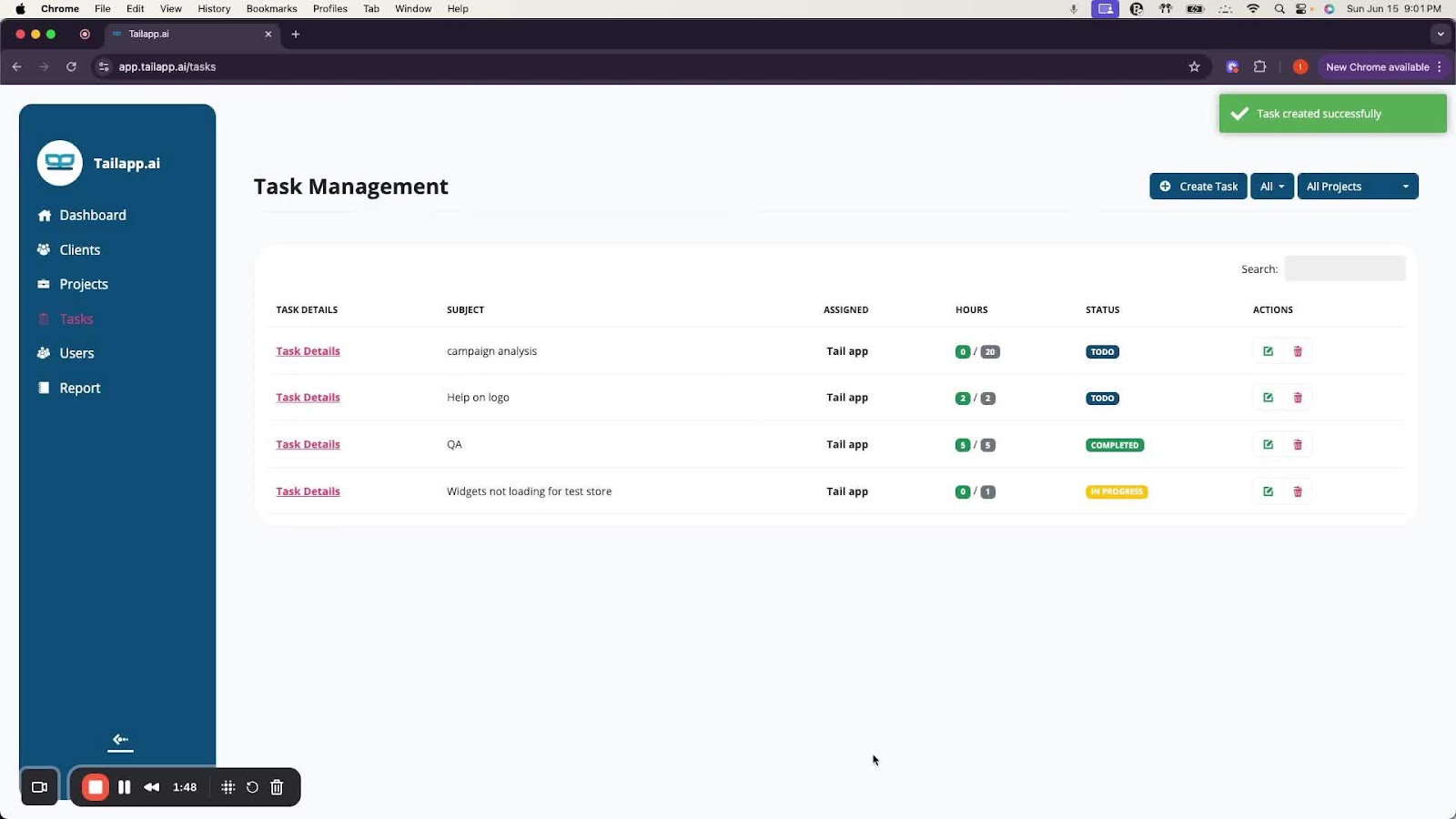Delete the campaign analysis task
The height and width of the screenshot is (819, 1456).
click(1298, 351)
